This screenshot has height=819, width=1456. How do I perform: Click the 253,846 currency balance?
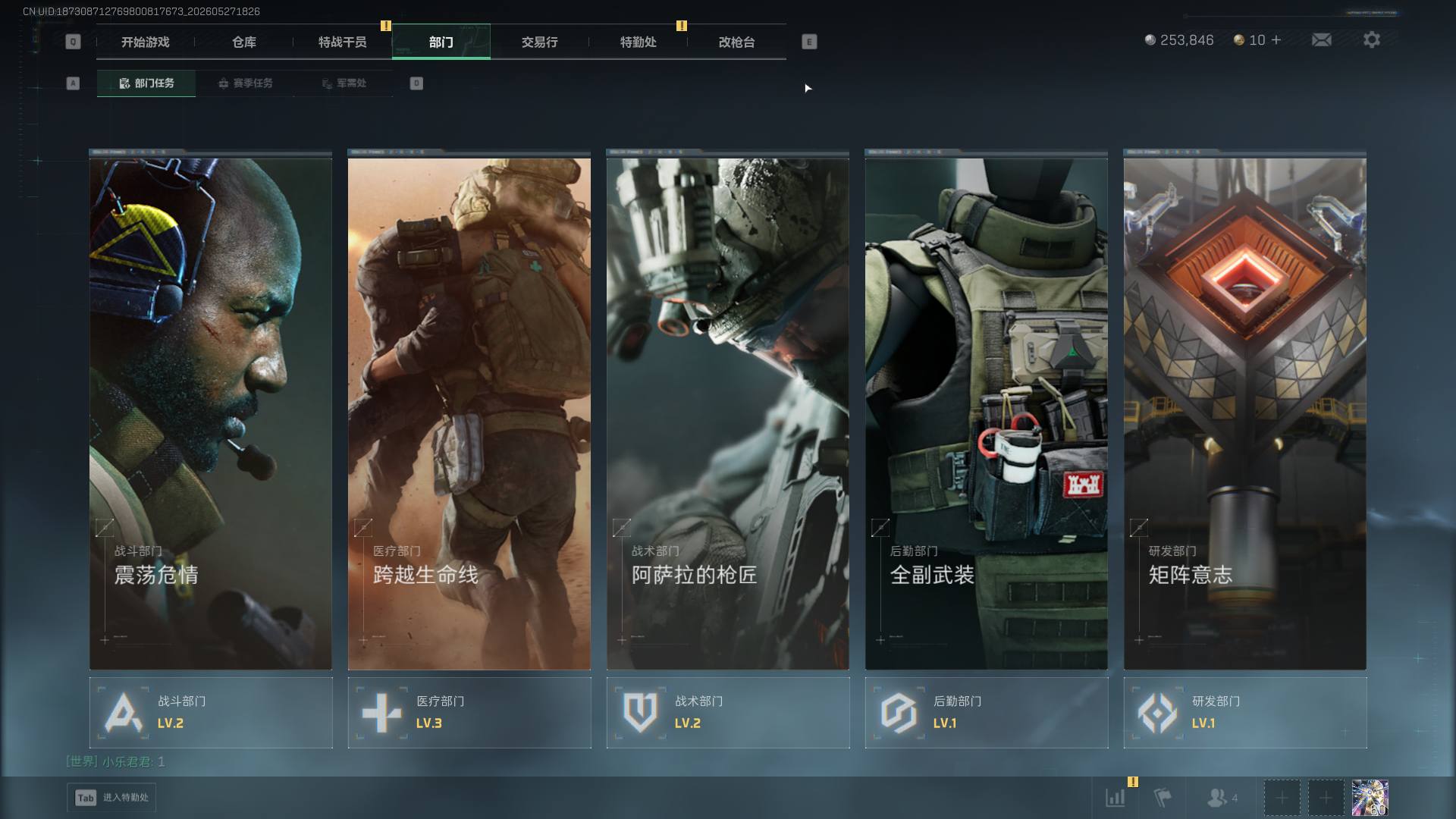[1187, 40]
